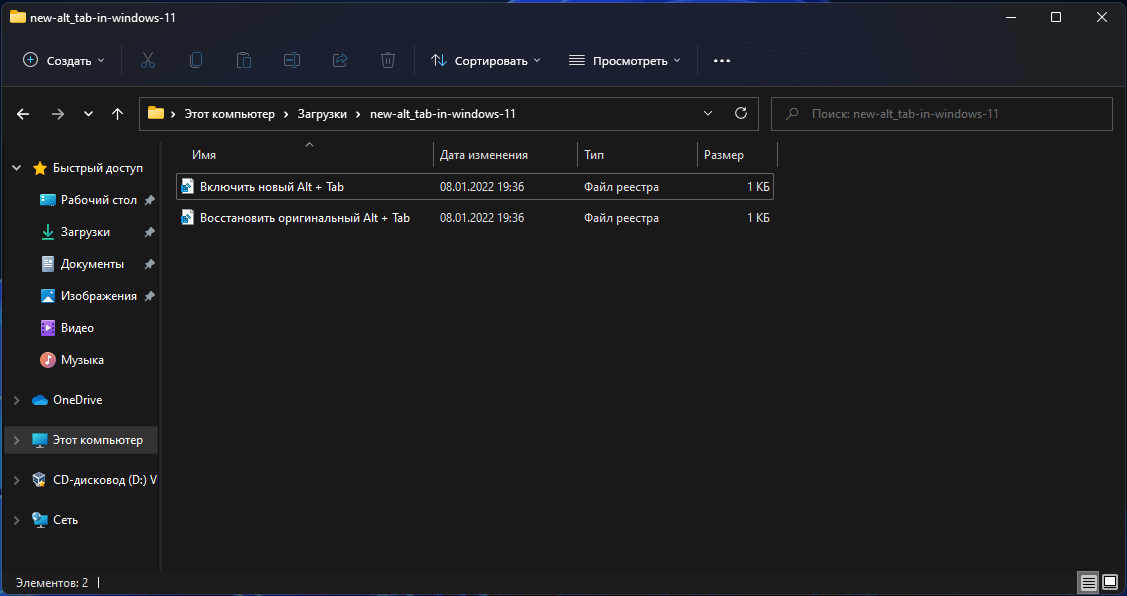Click the CD-дисковод (D:) drive icon
Viewport: 1127px width, 596px height.
click(x=40, y=480)
